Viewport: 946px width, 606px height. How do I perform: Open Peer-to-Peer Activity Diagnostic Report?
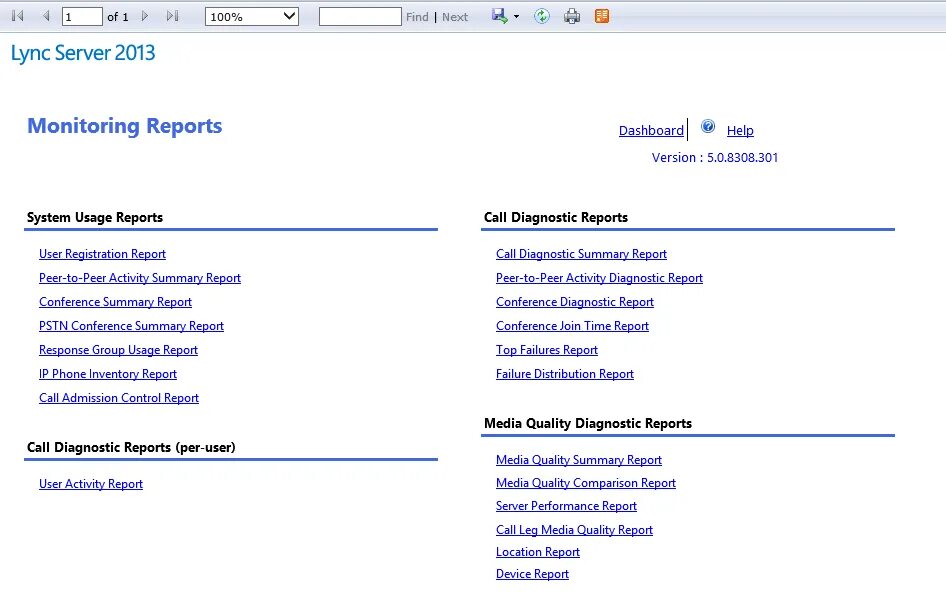[599, 278]
